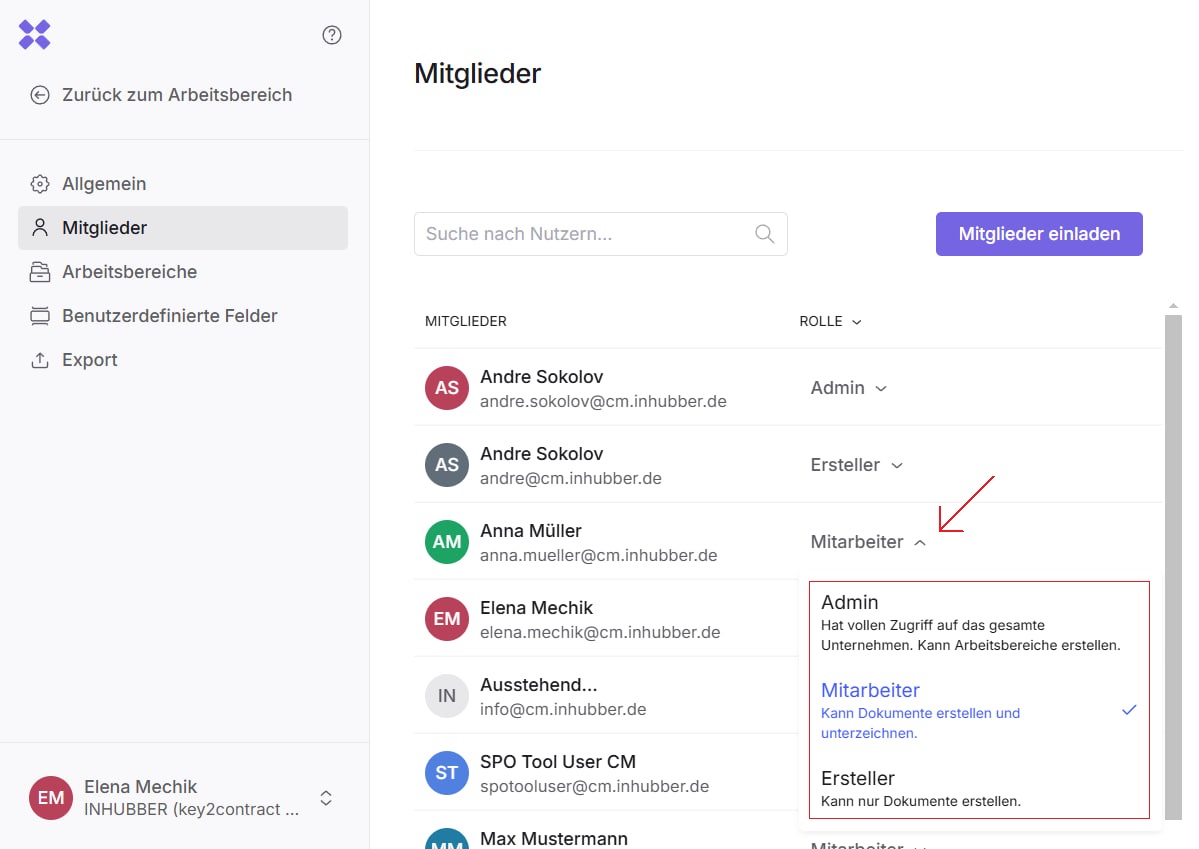Click Anna Müller's green AM avatar

click(x=447, y=542)
